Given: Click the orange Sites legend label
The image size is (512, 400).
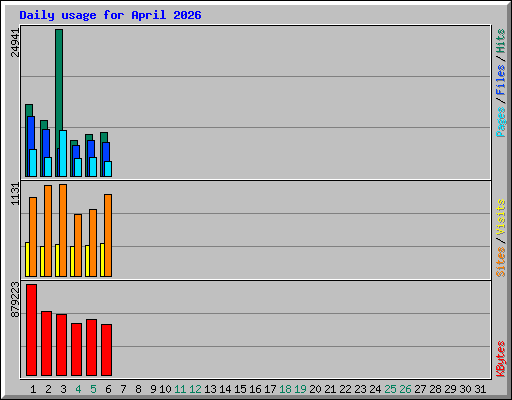Looking at the screenshot, I should click(x=500, y=262).
